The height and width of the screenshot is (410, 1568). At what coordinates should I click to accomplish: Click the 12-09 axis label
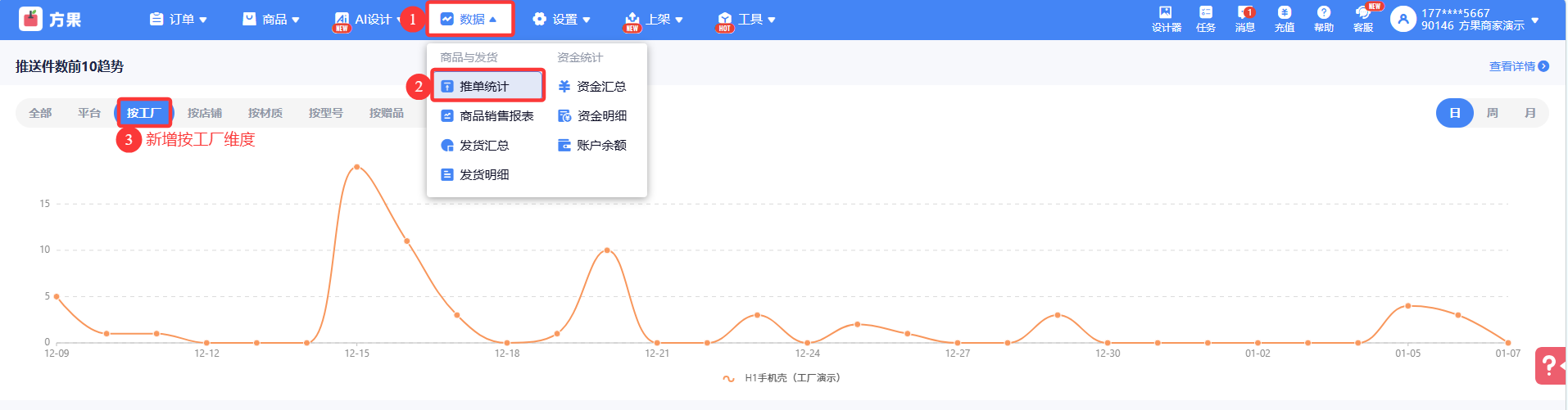tap(57, 354)
